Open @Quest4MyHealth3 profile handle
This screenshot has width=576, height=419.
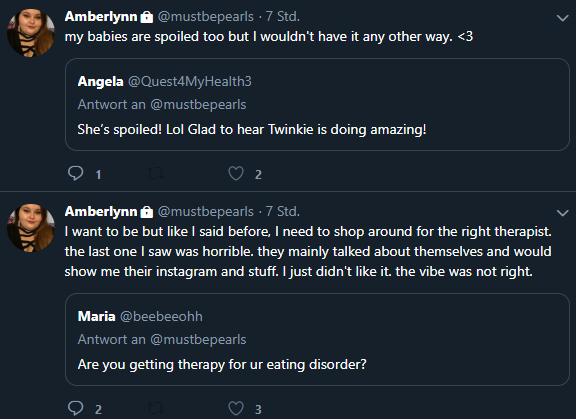click(190, 82)
